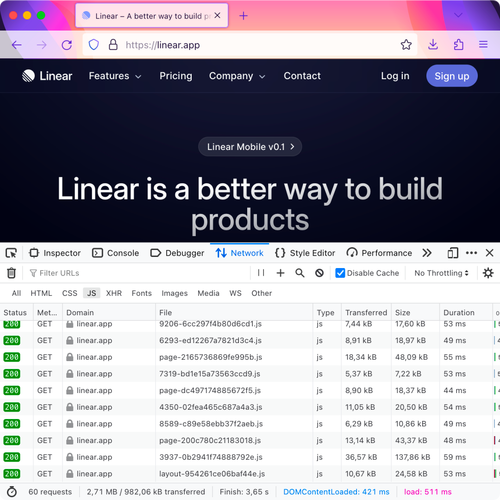Enable the XHR request filter
Image resolution: width=500 pixels, height=500 pixels.
point(114,293)
